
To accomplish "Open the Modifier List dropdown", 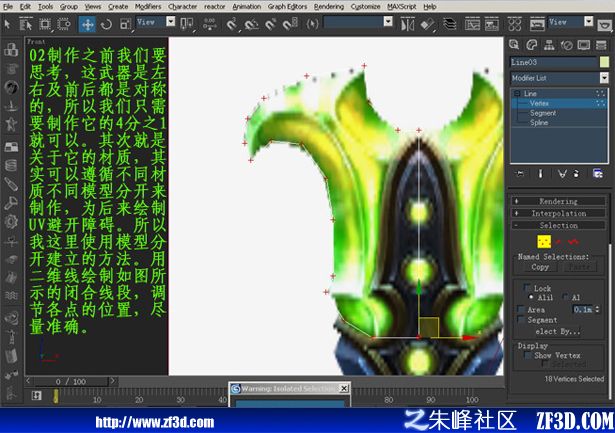I will [x=604, y=78].
